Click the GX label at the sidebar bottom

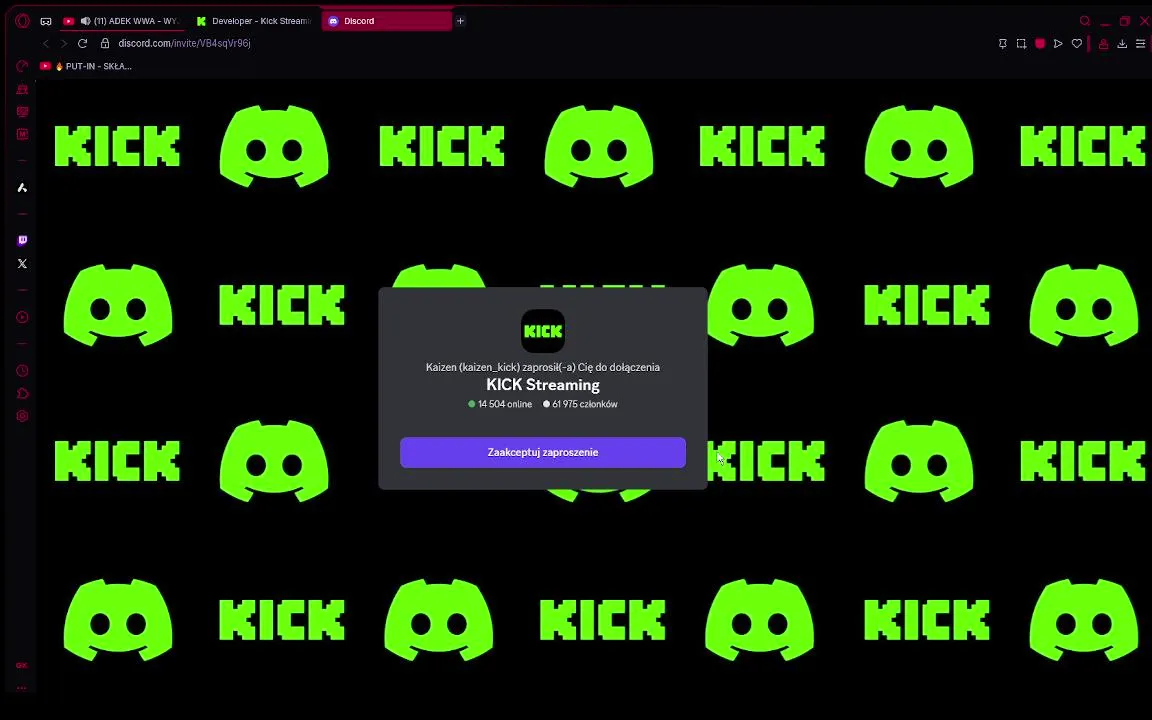(x=21, y=666)
